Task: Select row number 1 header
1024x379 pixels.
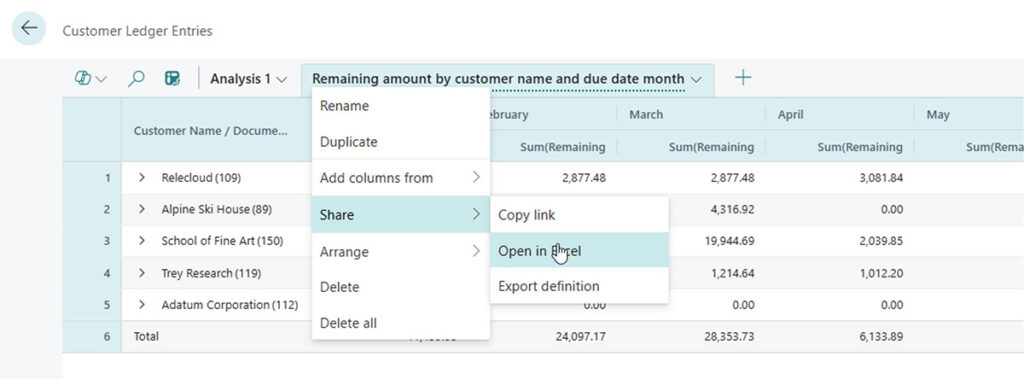Action: 92,178
